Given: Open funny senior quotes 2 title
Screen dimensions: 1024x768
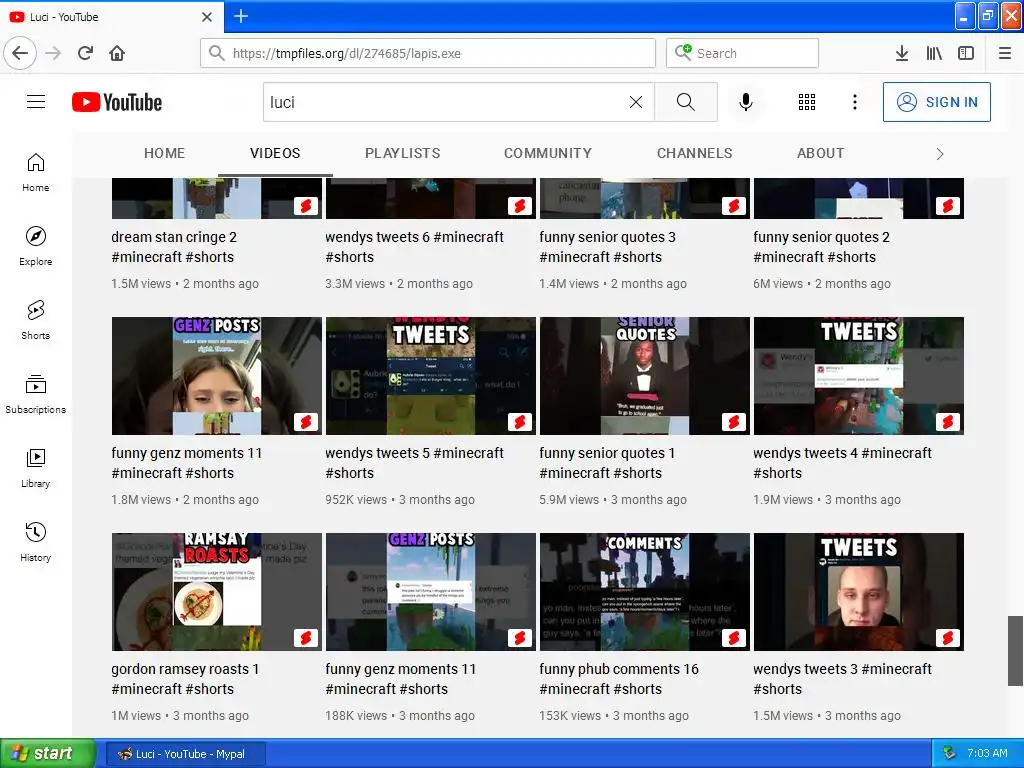Looking at the screenshot, I should tap(822, 247).
